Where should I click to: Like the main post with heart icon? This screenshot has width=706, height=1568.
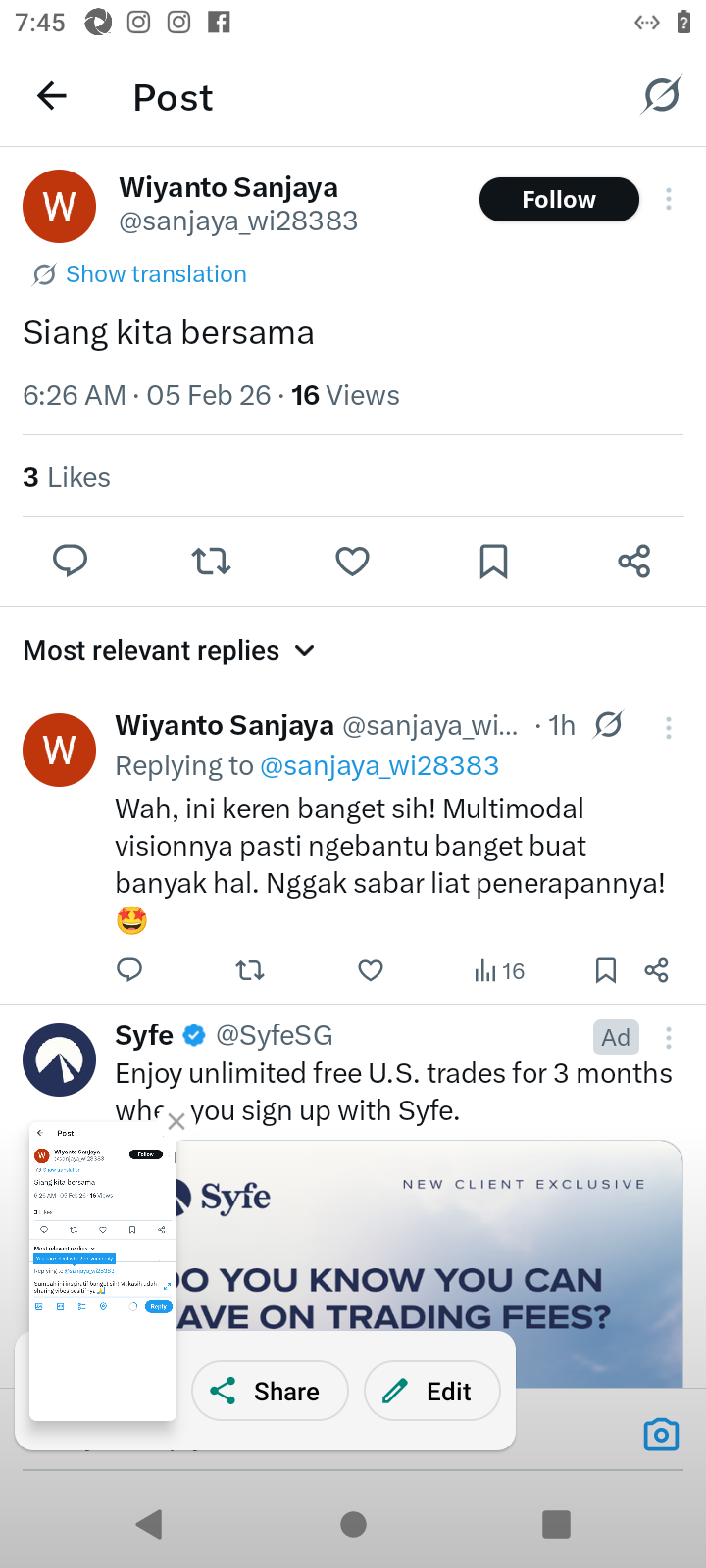coord(352,561)
